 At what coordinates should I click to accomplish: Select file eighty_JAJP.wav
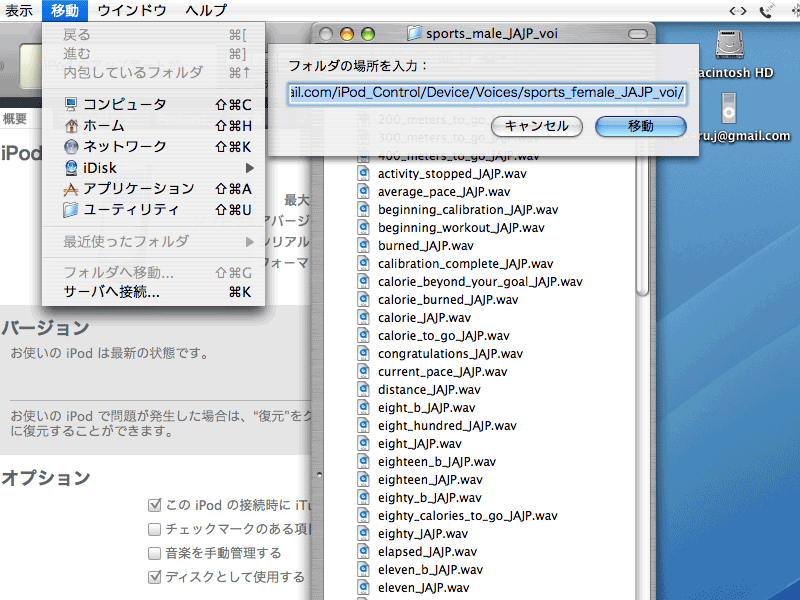(x=422, y=534)
